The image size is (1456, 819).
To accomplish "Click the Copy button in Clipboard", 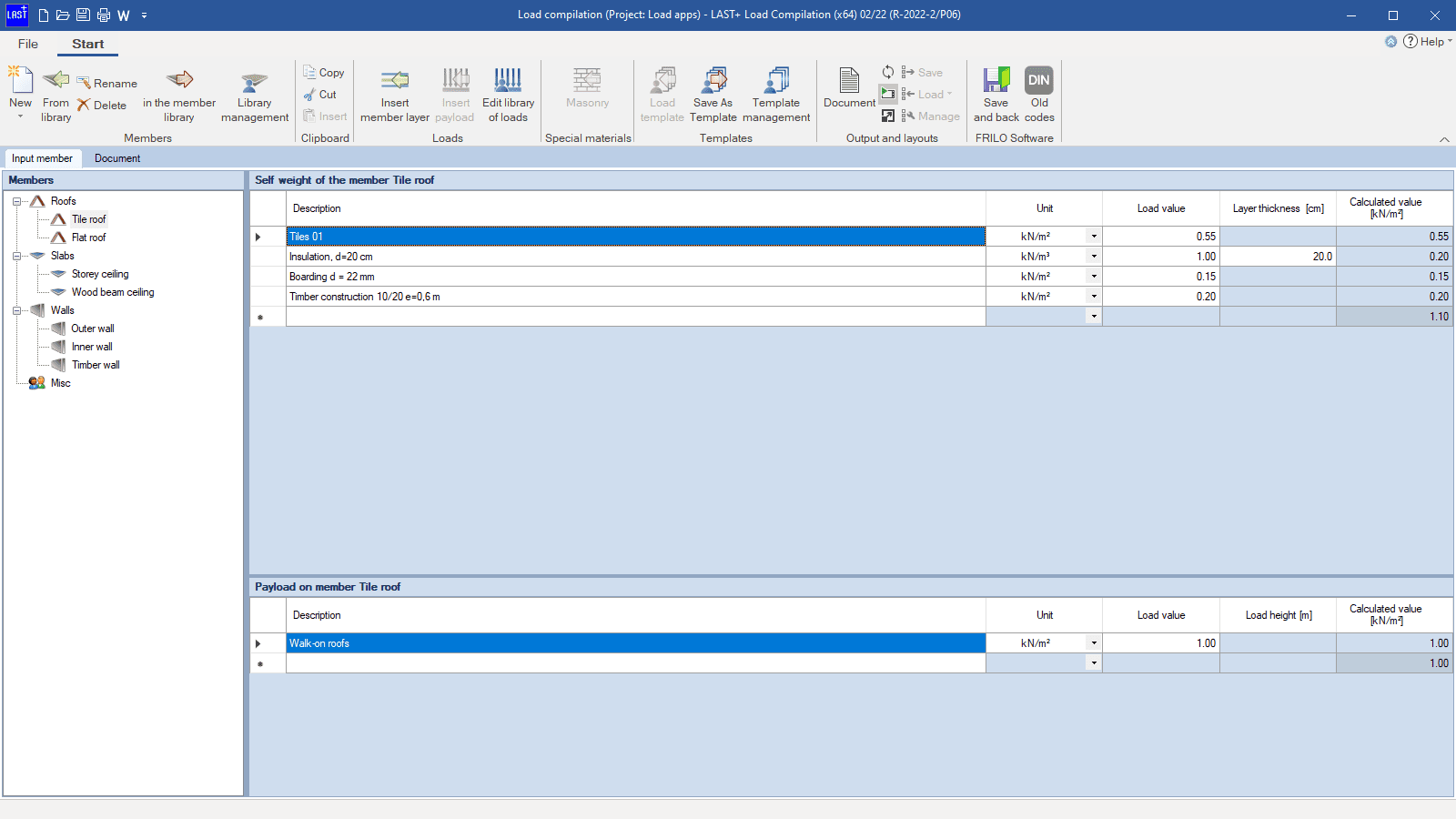I will (324, 73).
